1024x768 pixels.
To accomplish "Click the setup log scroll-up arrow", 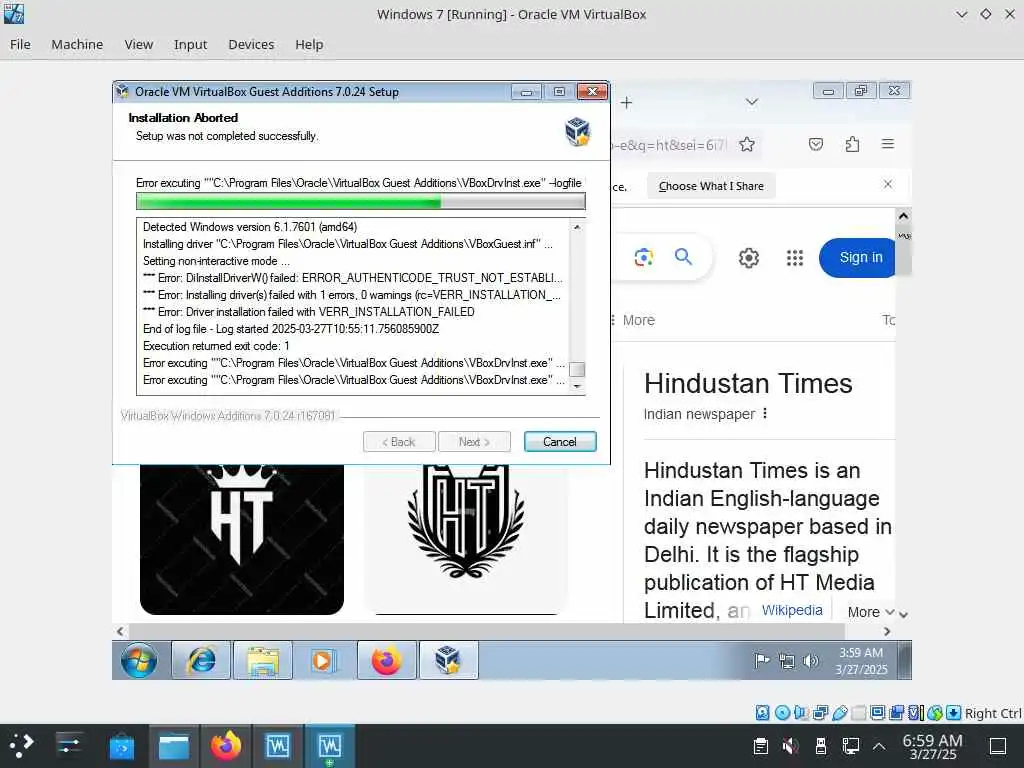I will (x=577, y=227).
